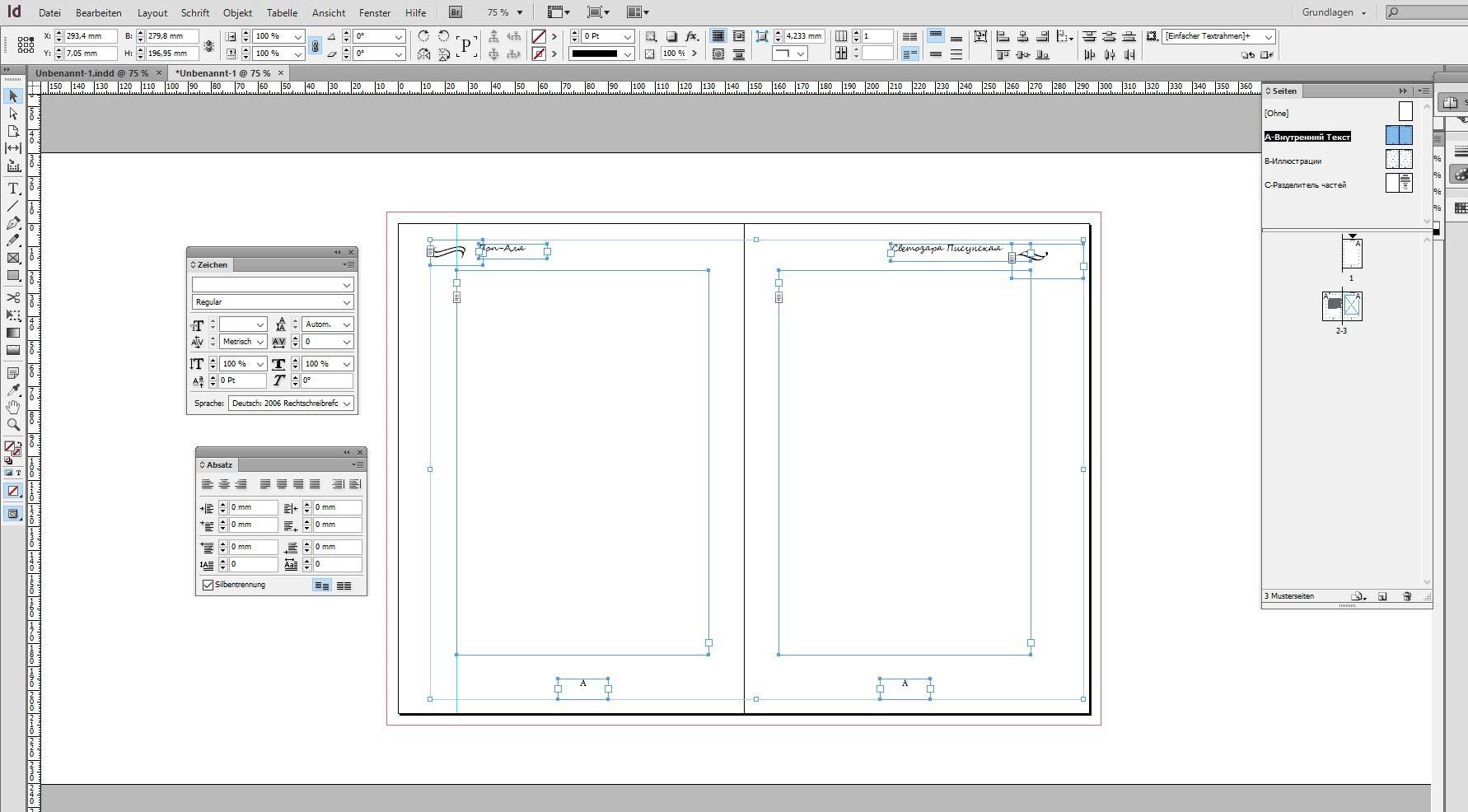Choose the Zoom magnifier tool

coord(13,425)
